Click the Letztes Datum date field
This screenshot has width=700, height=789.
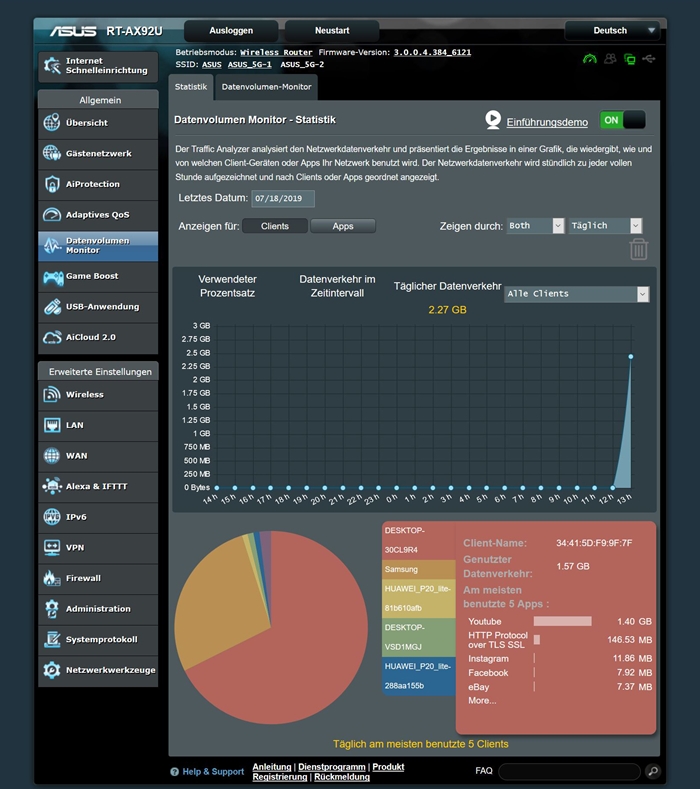(x=283, y=198)
